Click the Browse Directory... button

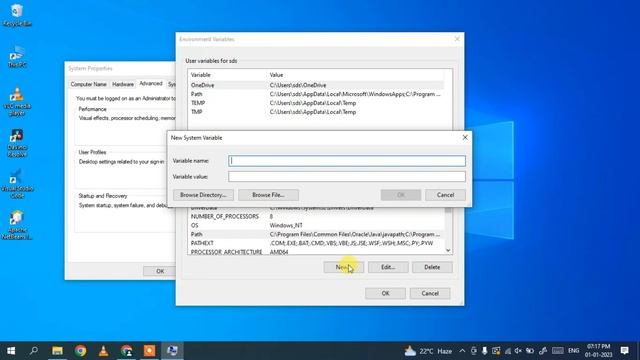(x=203, y=195)
